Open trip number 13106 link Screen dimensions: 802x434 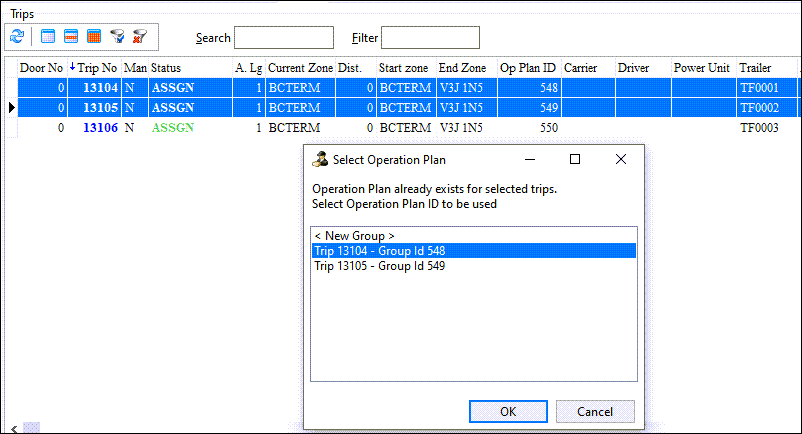100,128
